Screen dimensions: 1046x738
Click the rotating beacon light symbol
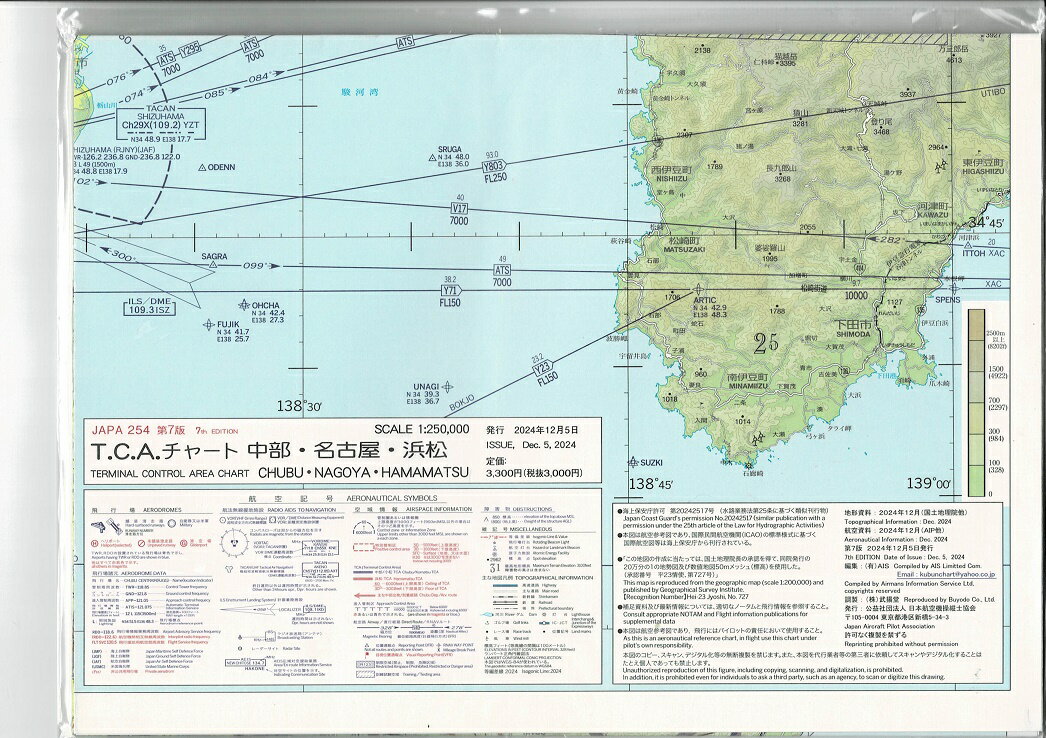pos(494,542)
